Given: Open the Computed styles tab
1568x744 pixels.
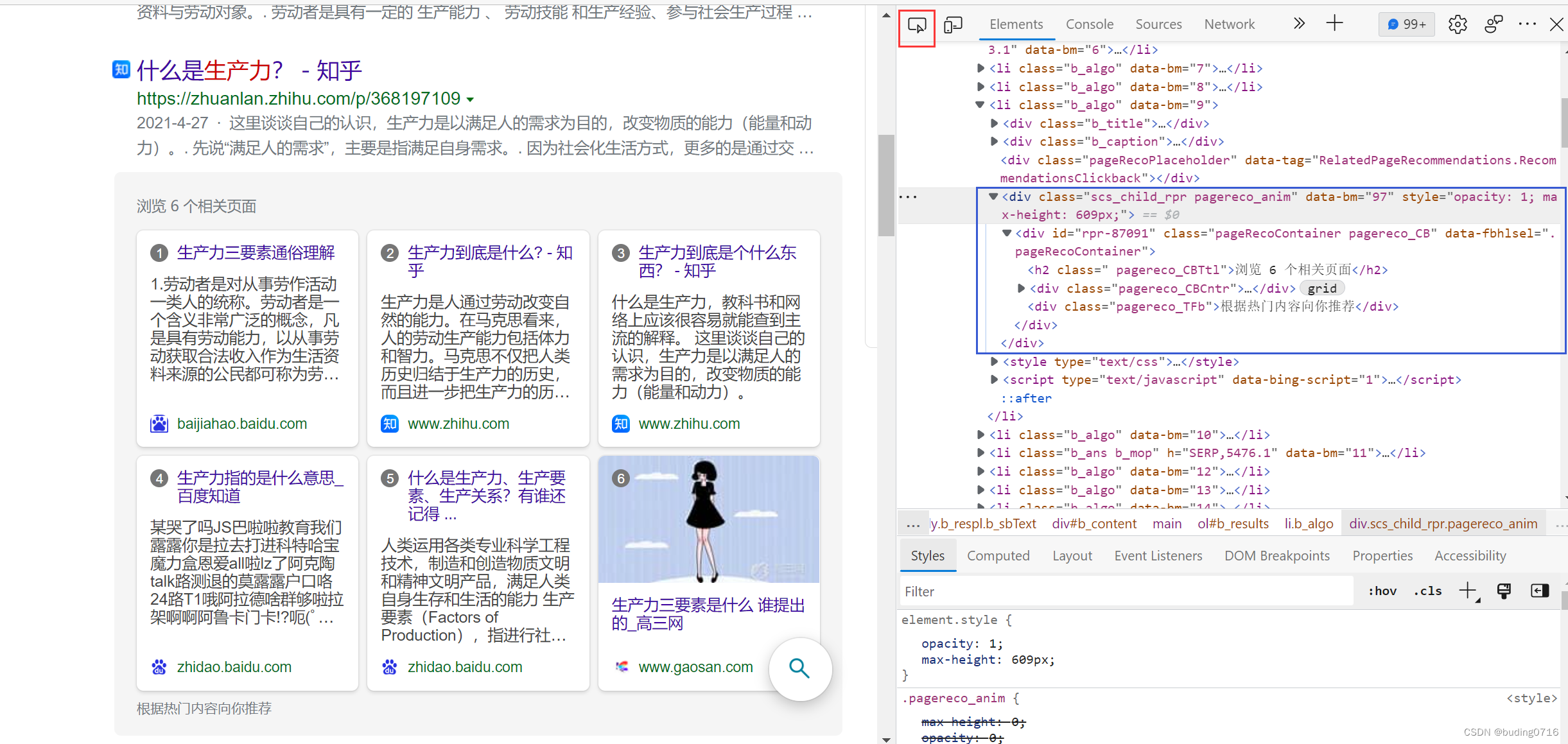Looking at the screenshot, I should (998, 556).
